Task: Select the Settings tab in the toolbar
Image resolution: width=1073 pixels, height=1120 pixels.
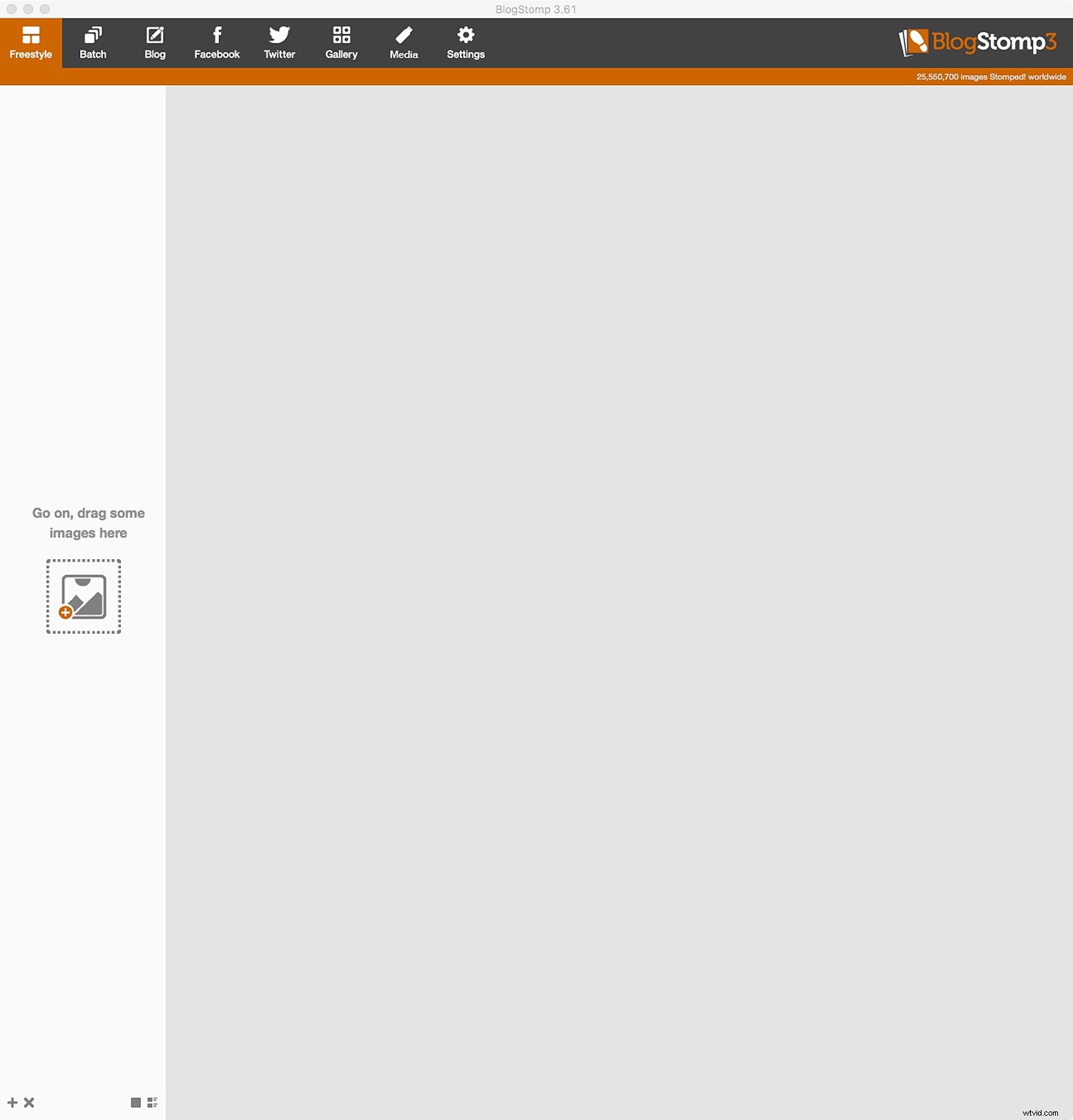Action: (x=465, y=42)
